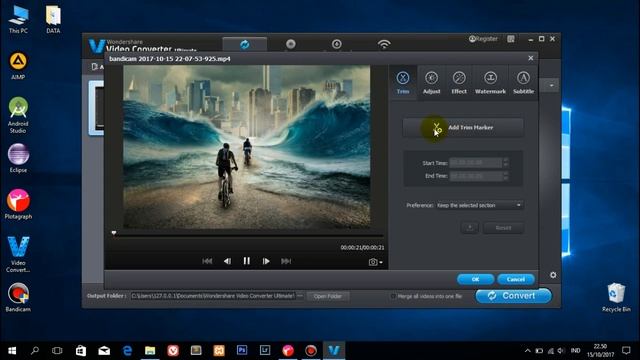640x360 pixels.
Task: Open the AIMP desktop icon
Action: tap(18, 66)
